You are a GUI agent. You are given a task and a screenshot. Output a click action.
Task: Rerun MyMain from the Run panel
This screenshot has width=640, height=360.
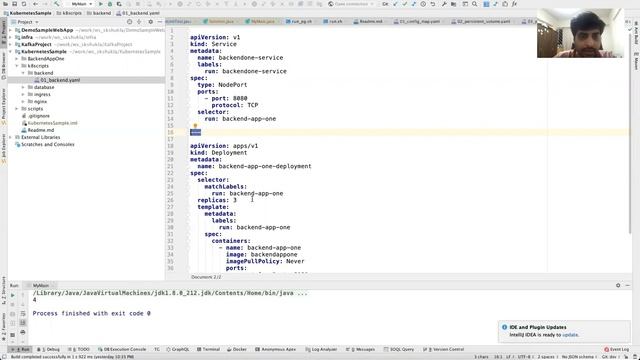tap(13, 295)
